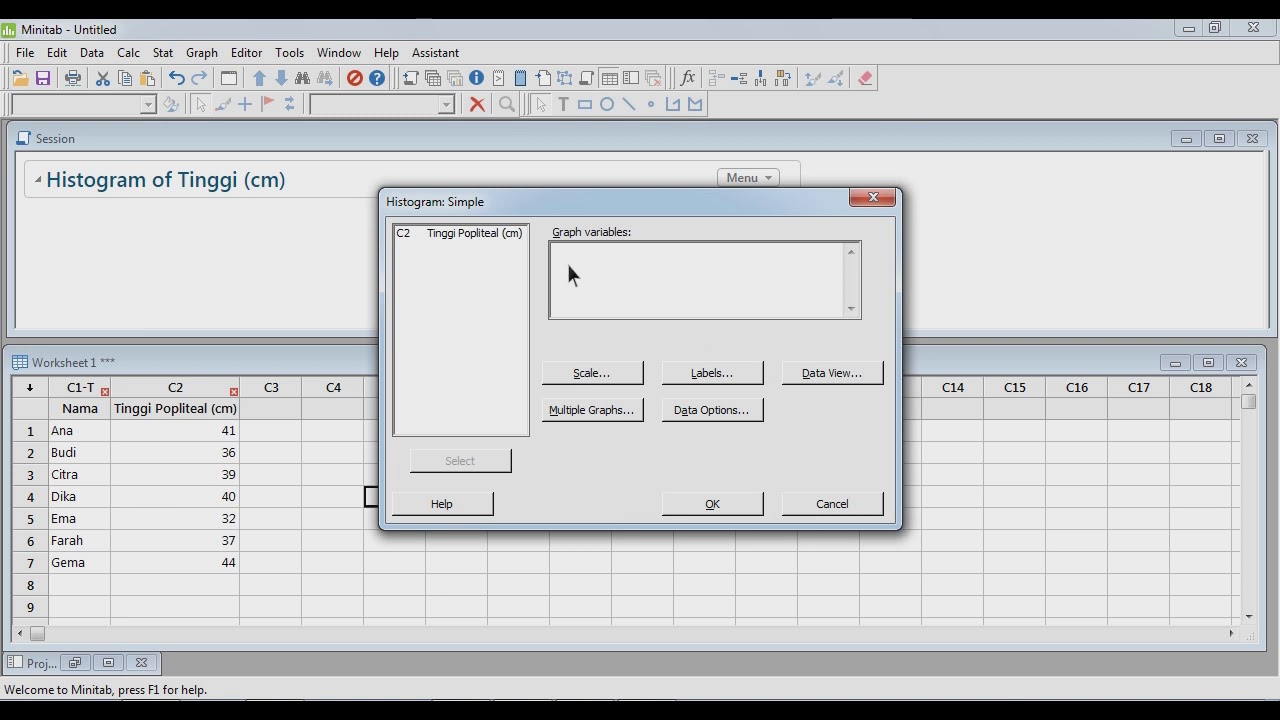The image size is (1280, 720).
Task: Click the pink eraser icon
Action: tap(866, 78)
